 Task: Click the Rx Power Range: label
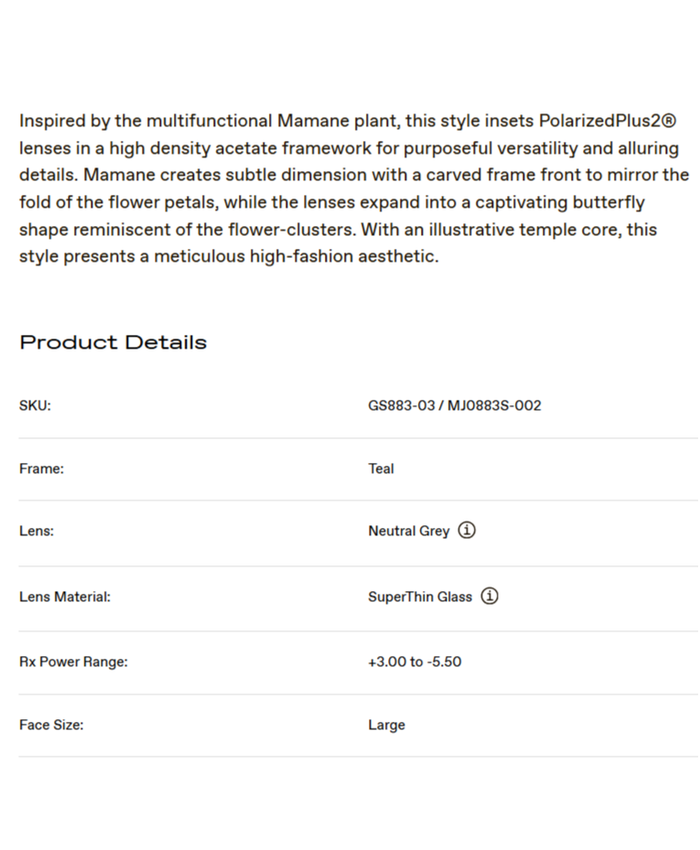73,662
